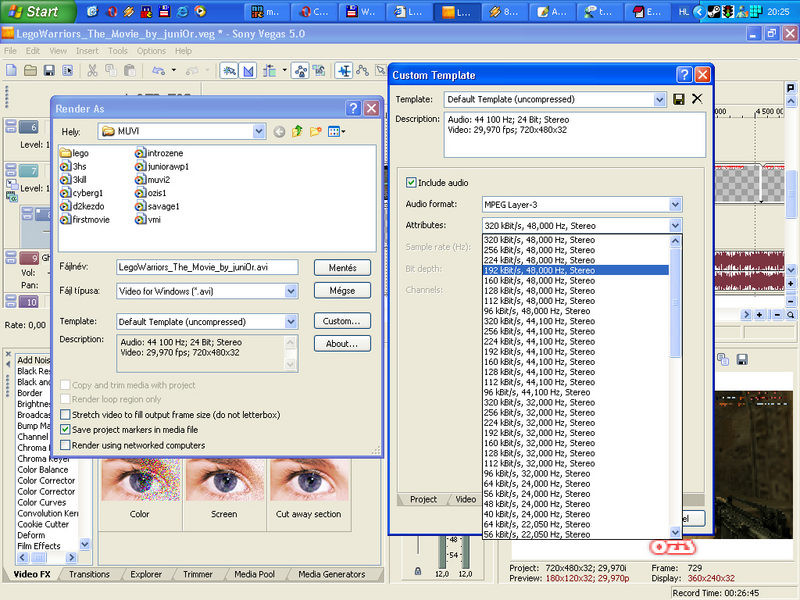This screenshot has height=600, width=800.
Task: Click the Up One Level folder icon in Render As
Action: click(297, 132)
